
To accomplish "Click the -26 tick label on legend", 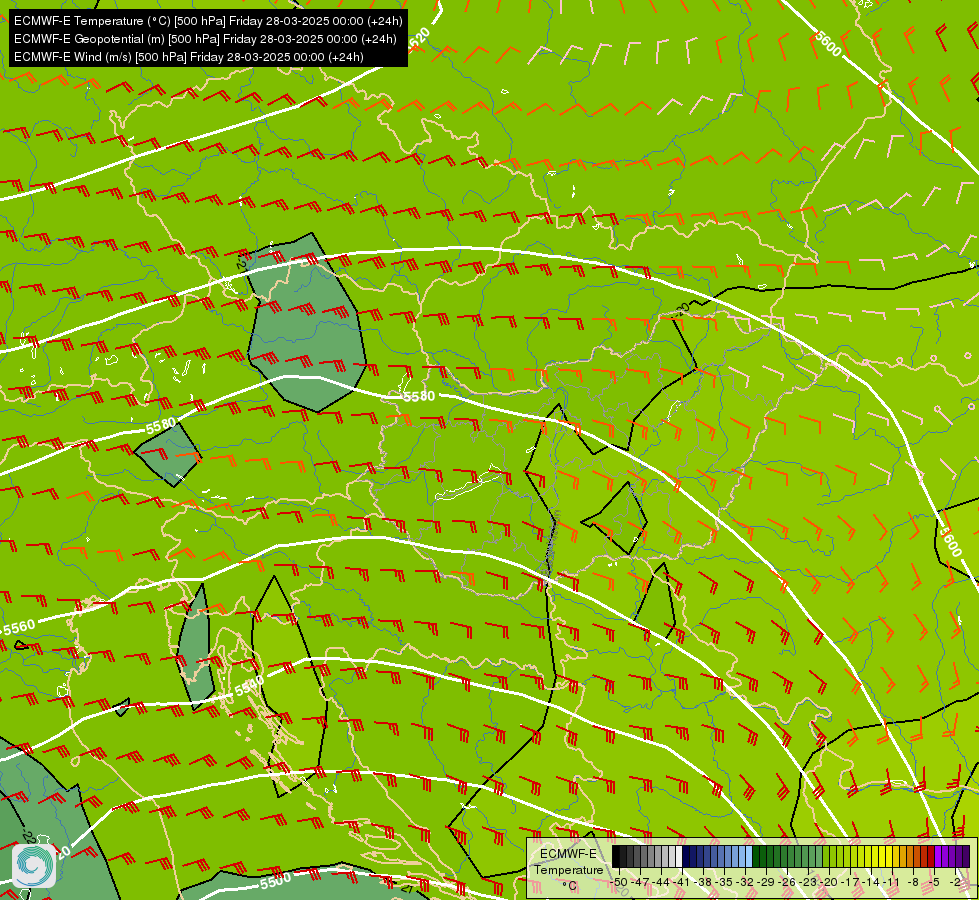I will pyautogui.click(x=787, y=882).
